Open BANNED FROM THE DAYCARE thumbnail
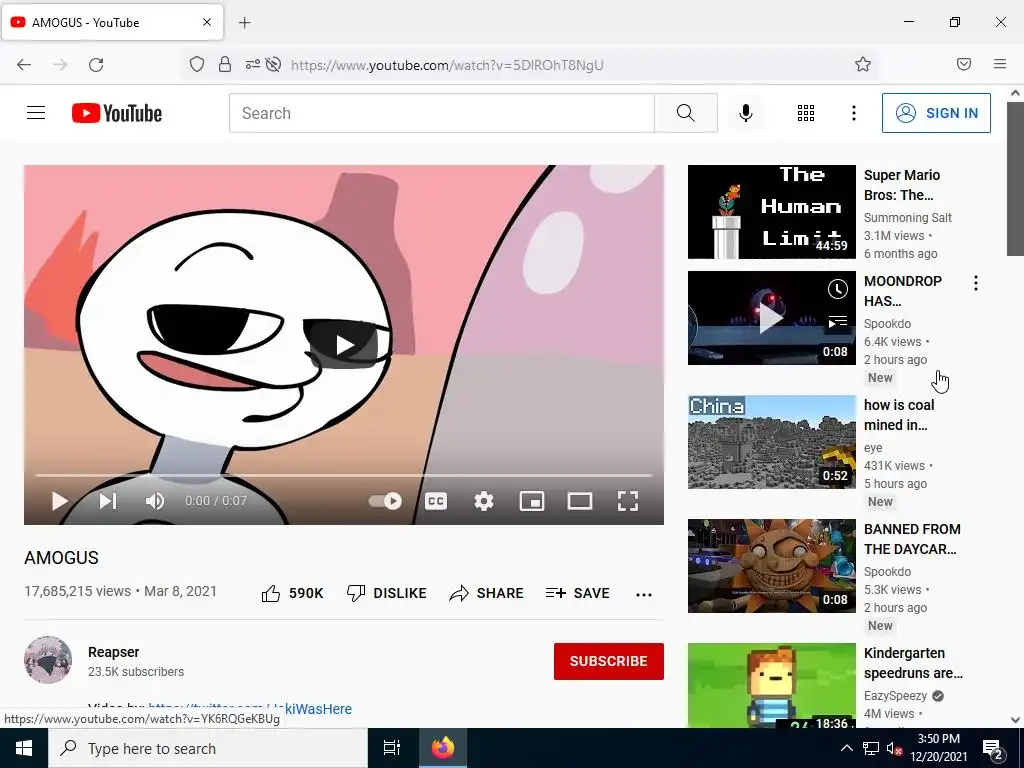 (771, 566)
